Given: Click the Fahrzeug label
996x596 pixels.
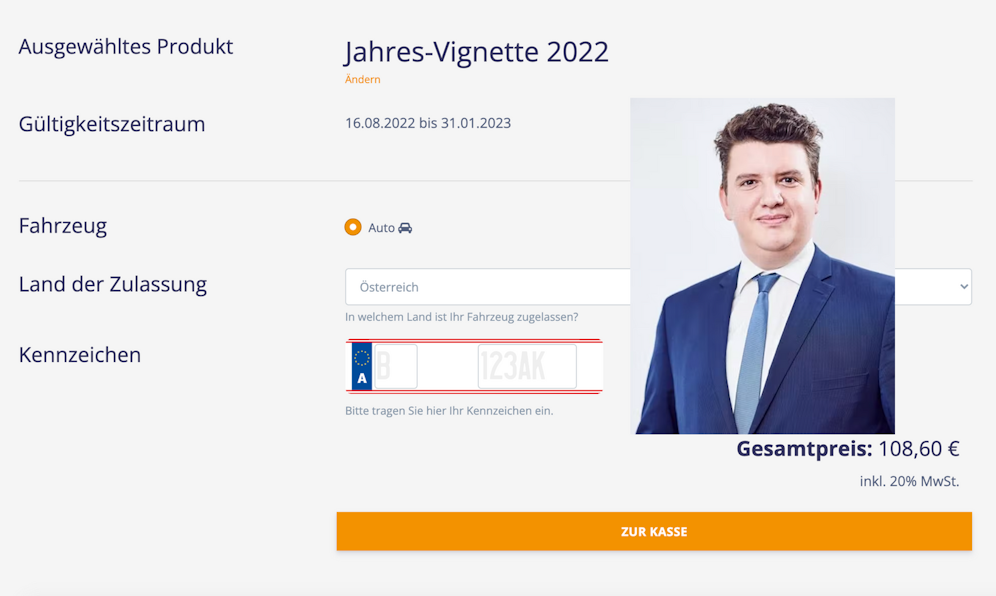Looking at the screenshot, I should pyautogui.click(x=63, y=226).
